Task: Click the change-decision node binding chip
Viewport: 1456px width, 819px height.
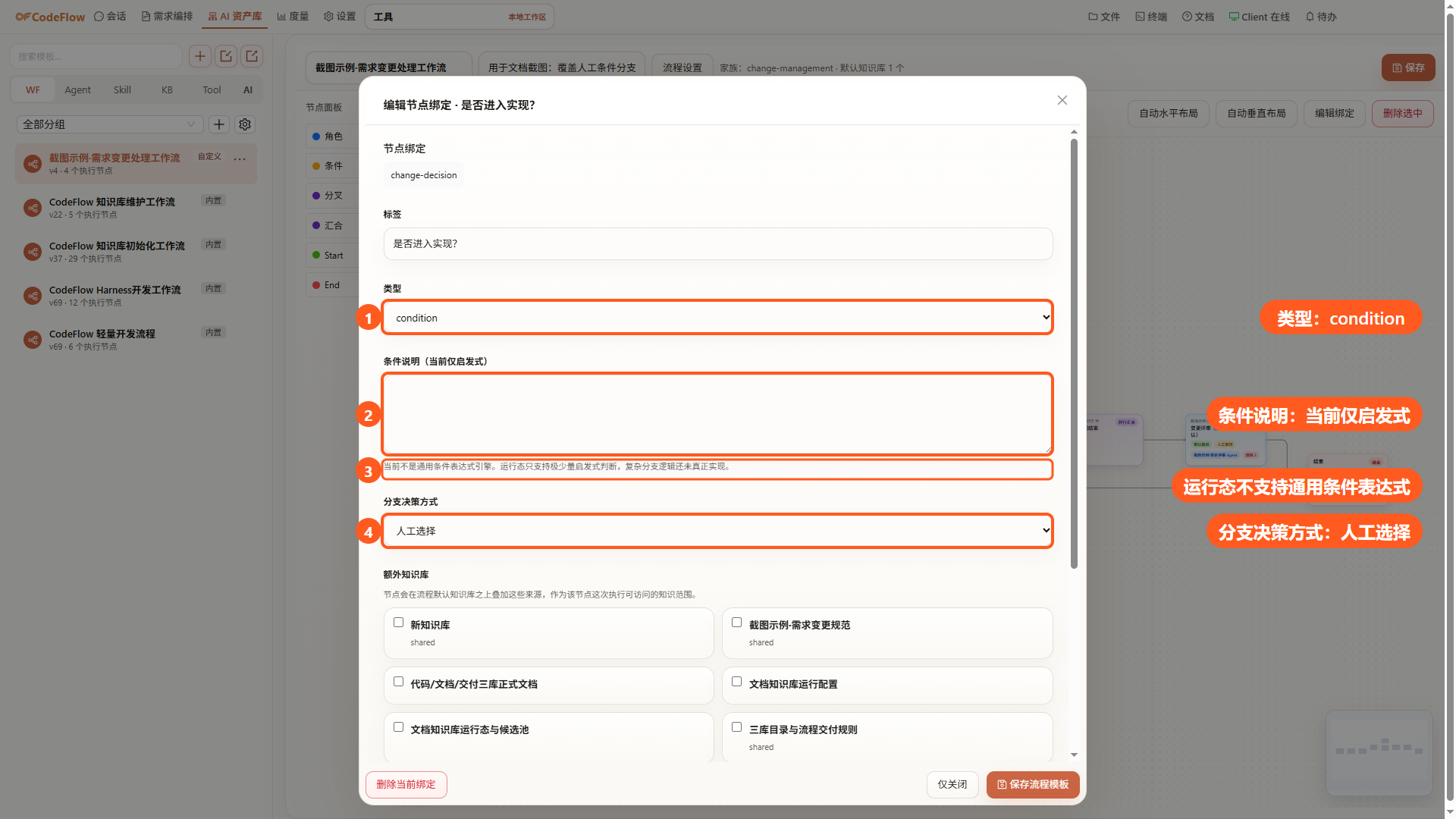Action: pyautogui.click(x=424, y=175)
